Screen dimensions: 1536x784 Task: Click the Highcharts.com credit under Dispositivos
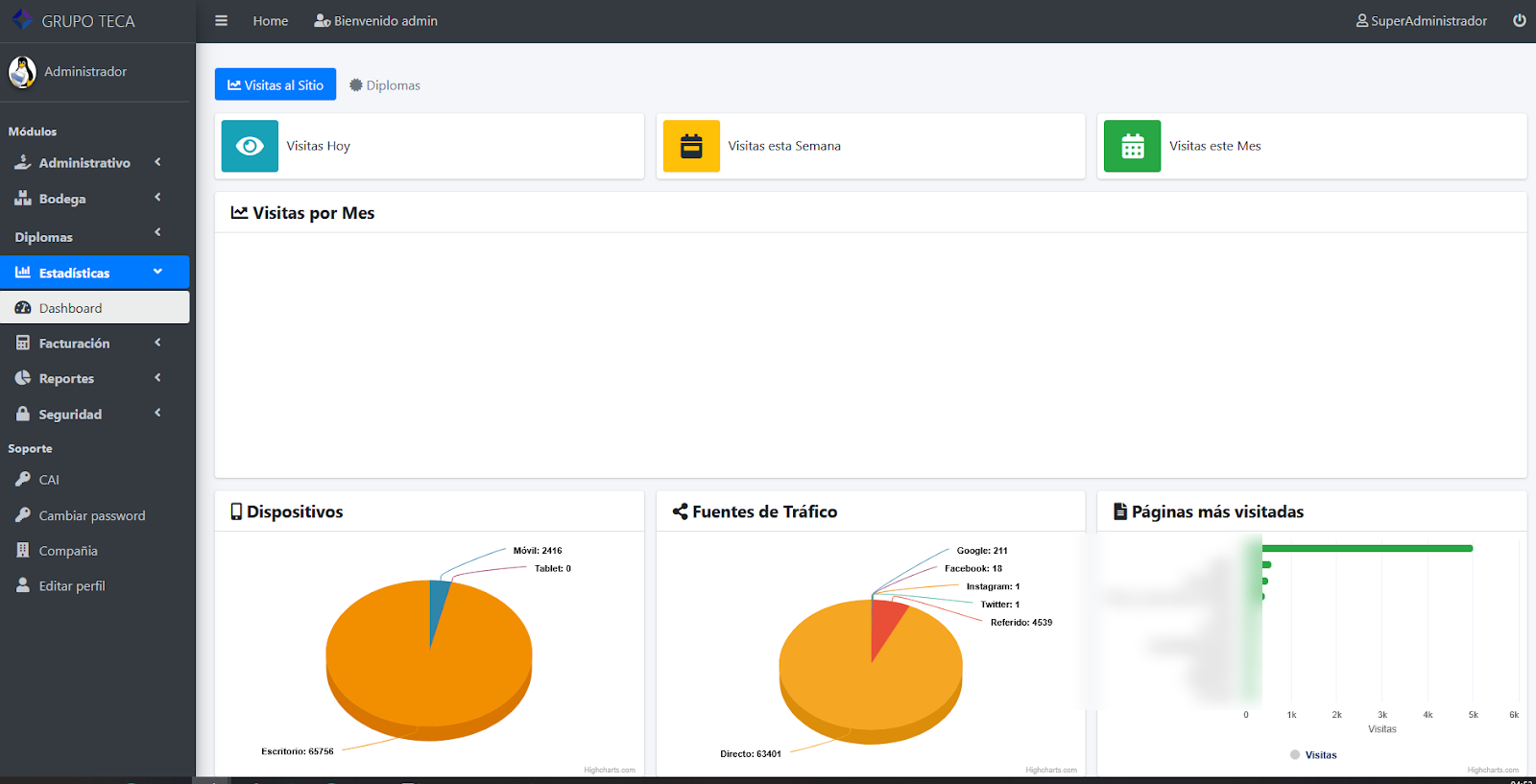610,770
